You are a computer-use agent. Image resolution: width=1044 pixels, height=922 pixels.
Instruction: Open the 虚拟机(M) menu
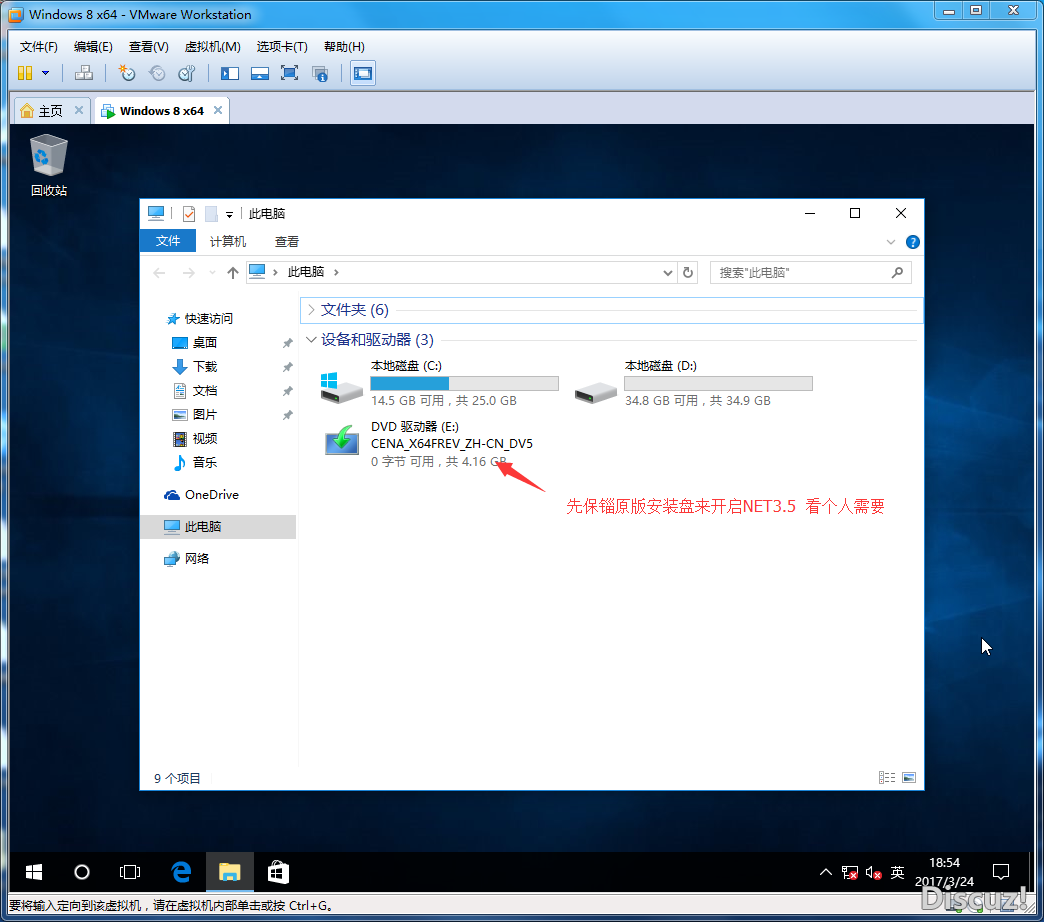[x=212, y=47]
